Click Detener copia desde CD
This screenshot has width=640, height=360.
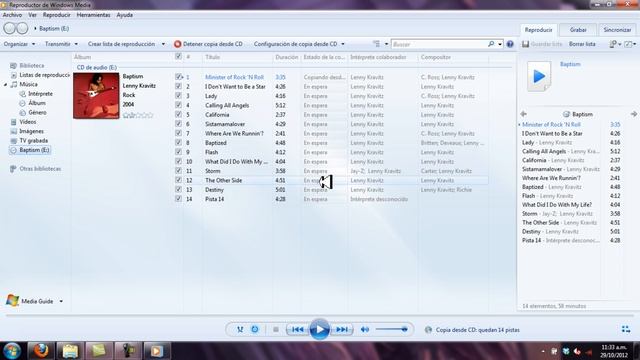[208, 44]
